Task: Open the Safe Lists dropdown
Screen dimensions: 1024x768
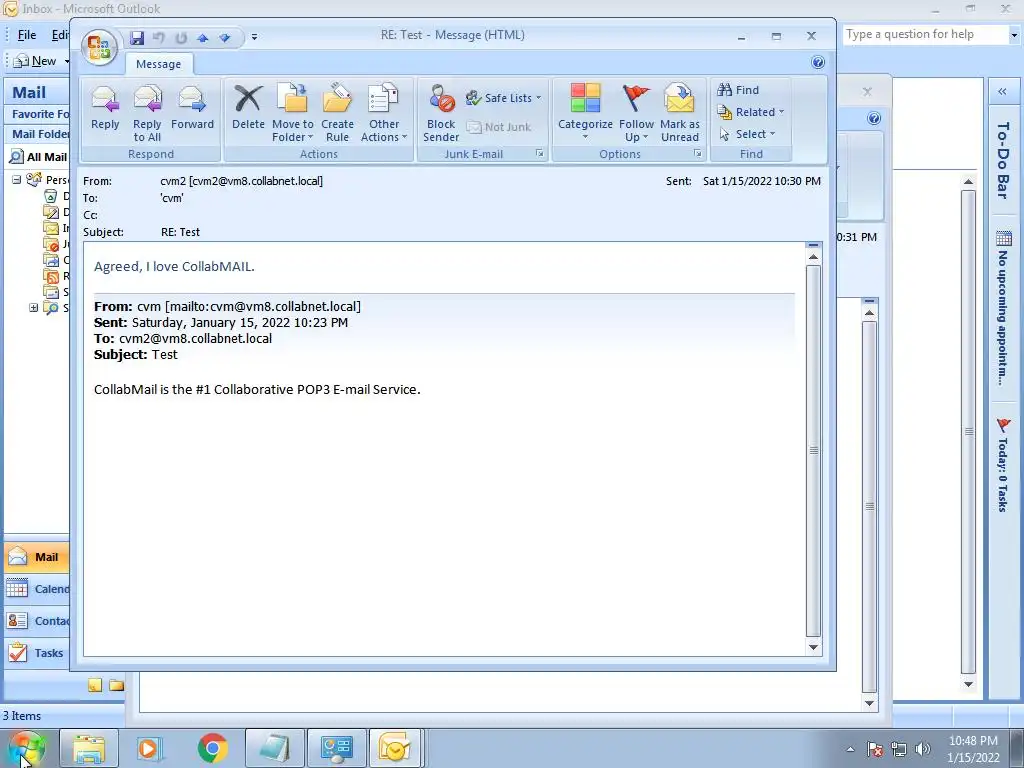Action: [x=504, y=98]
